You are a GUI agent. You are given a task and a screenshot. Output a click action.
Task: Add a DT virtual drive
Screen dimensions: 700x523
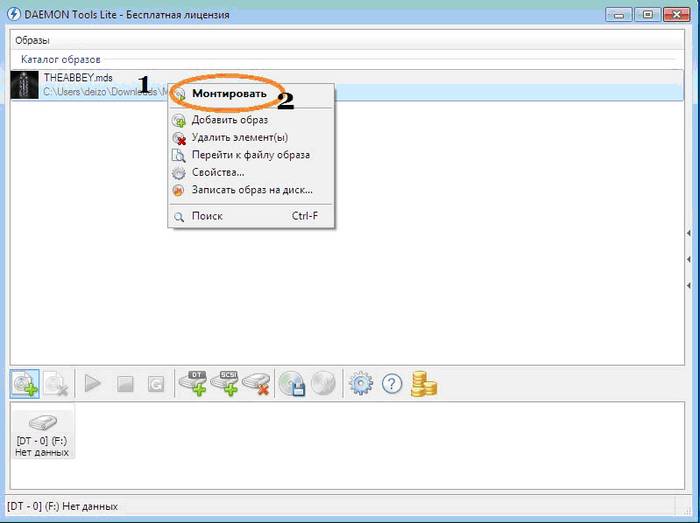(x=193, y=383)
